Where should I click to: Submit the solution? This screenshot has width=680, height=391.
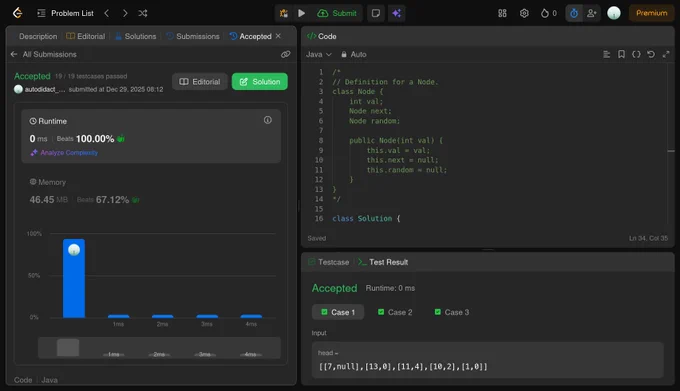coord(337,13)
